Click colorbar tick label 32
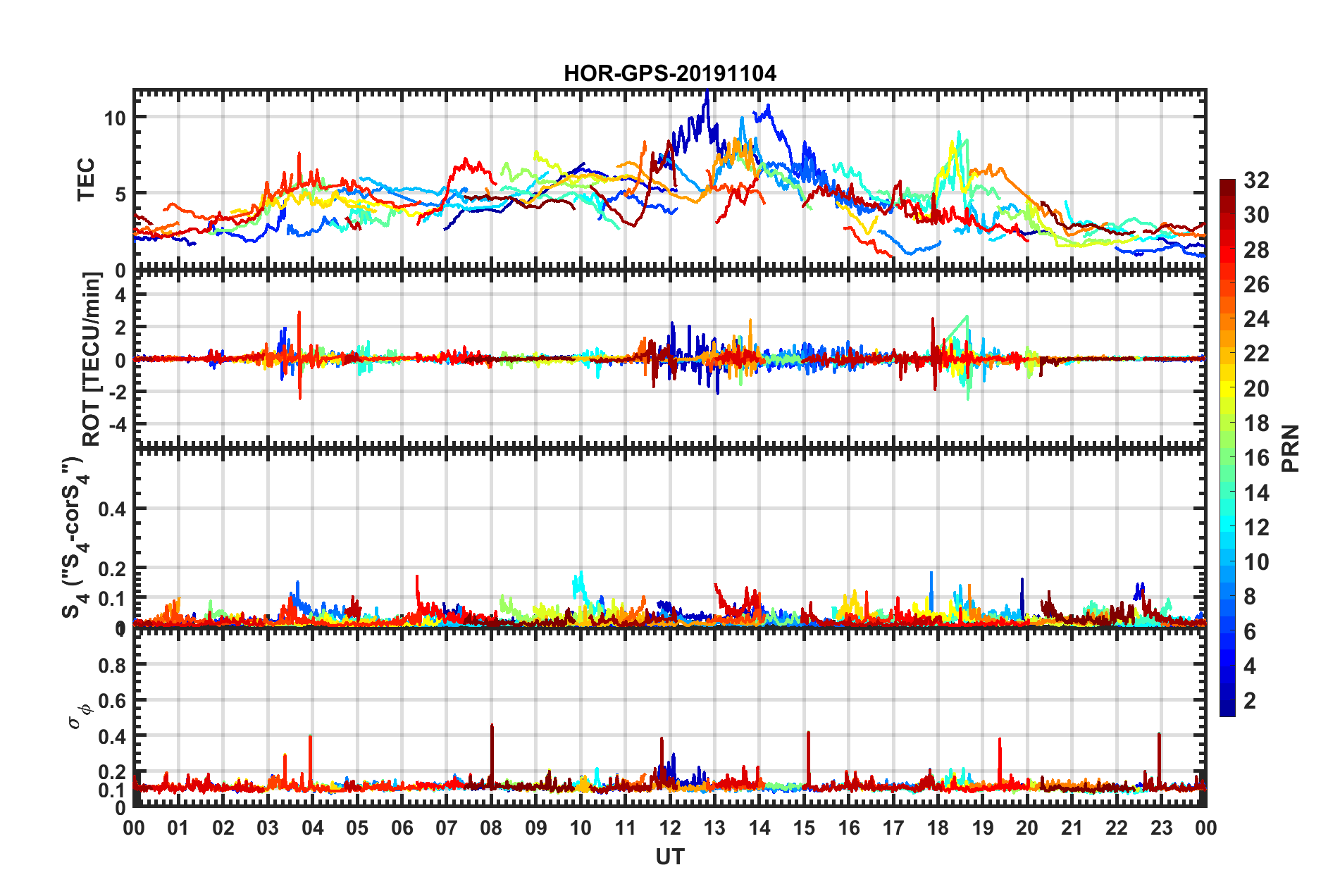The image size is (1340, 896). 1256,180
